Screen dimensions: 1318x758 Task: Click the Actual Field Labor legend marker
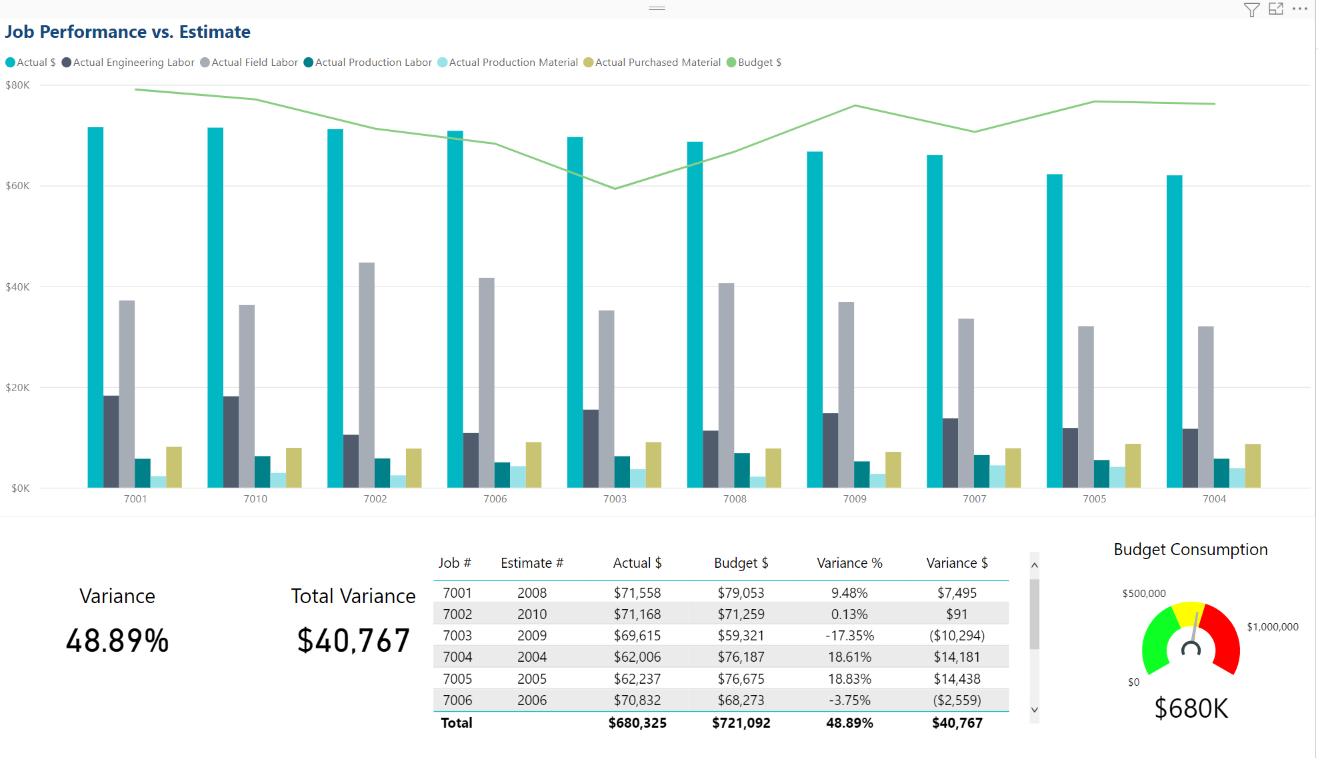[x=206, y=62]
